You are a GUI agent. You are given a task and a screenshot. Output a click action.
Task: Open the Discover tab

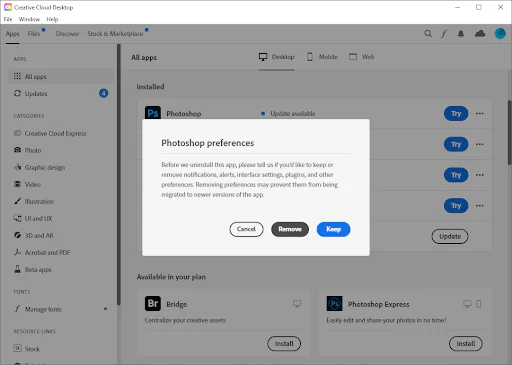click(67, 34)
